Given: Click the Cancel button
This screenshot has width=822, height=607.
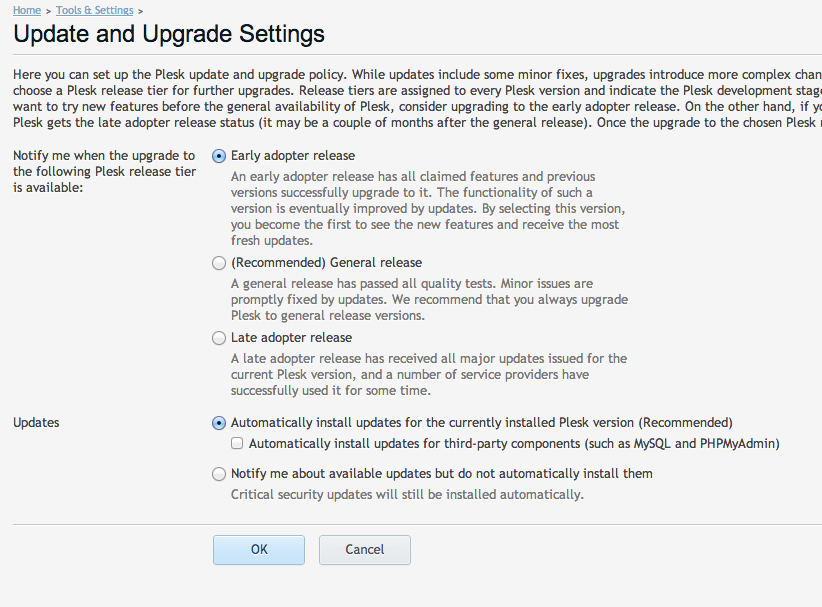Looking at the screenshot, I should coord(365,550).
